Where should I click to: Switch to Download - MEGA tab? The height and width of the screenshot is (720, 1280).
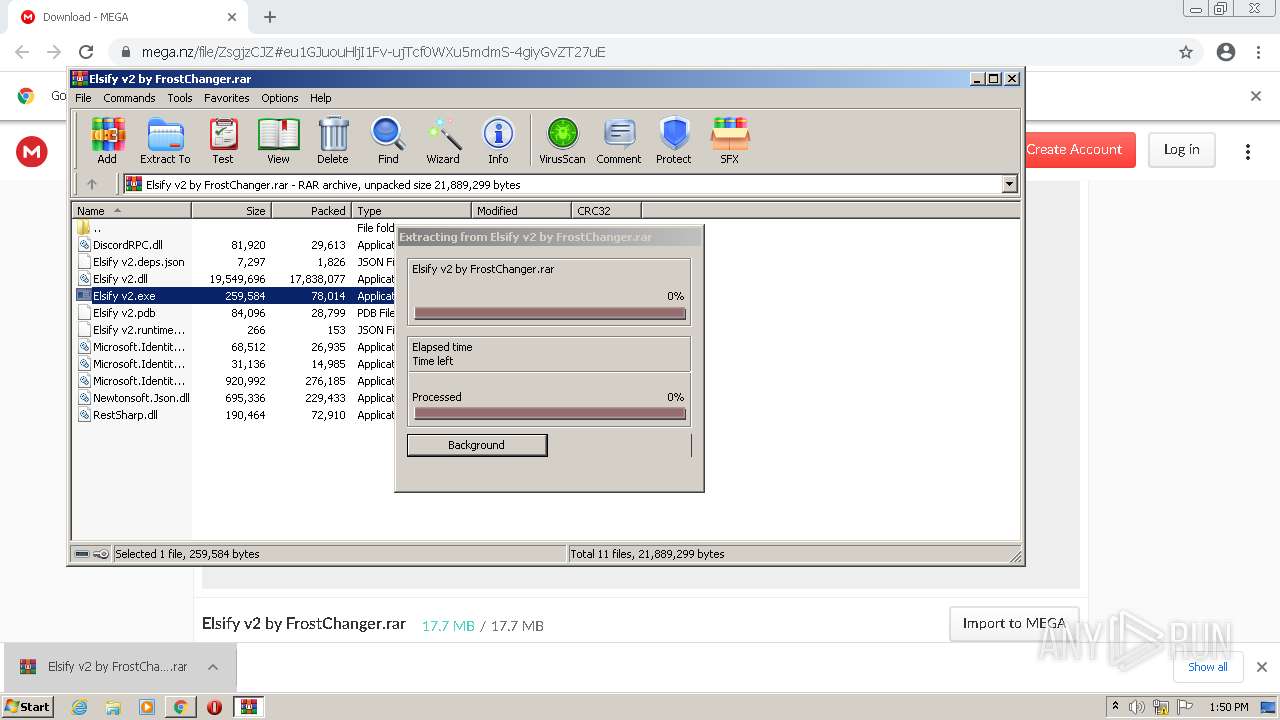click(x=128, y=17)
